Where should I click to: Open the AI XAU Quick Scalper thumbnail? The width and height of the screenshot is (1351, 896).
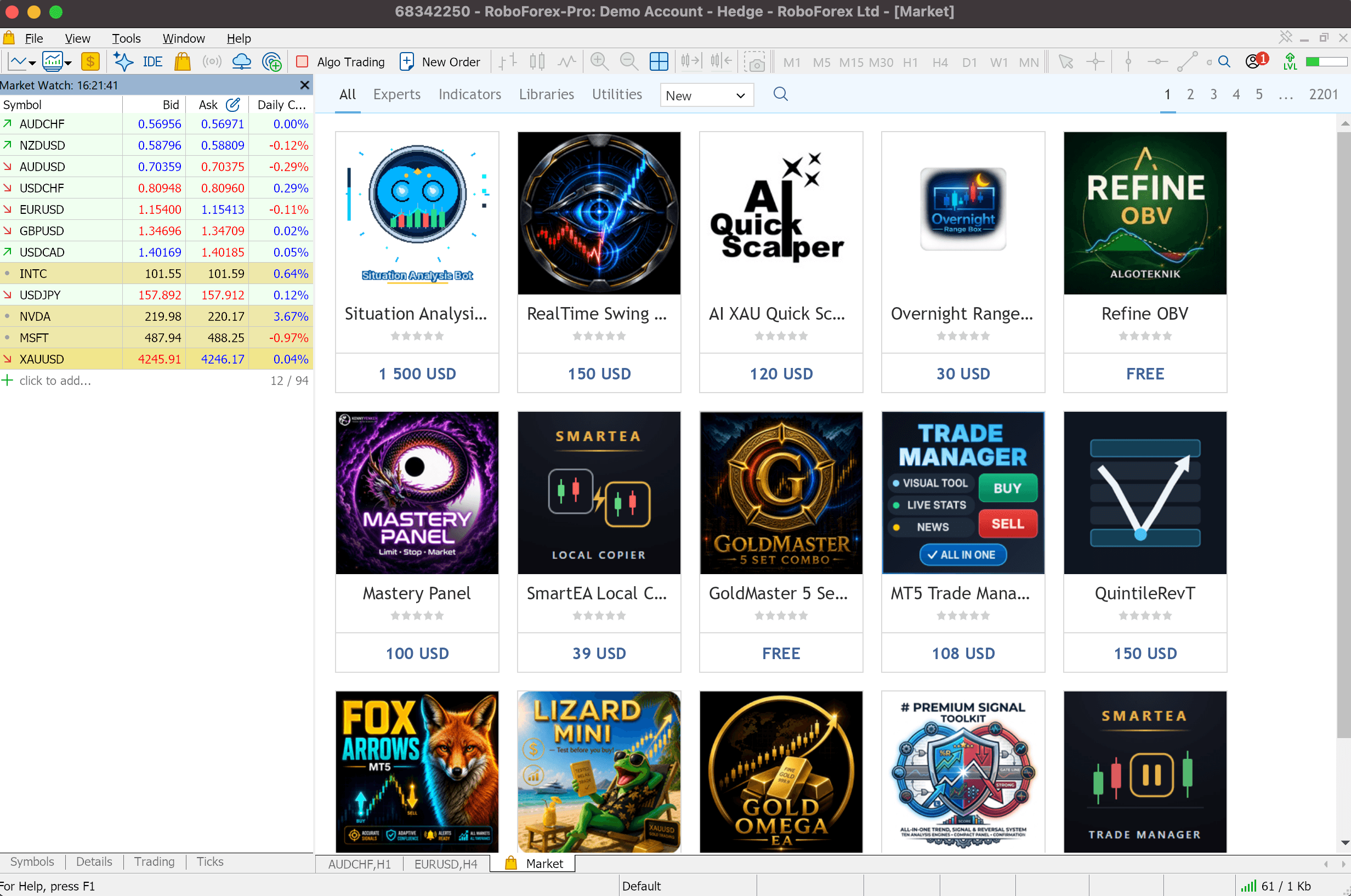(x=781, y=213)
